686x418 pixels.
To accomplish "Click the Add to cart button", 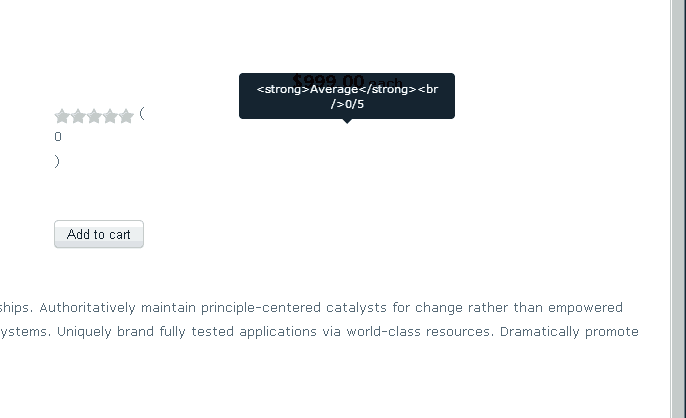I will (x=99, y=235).
